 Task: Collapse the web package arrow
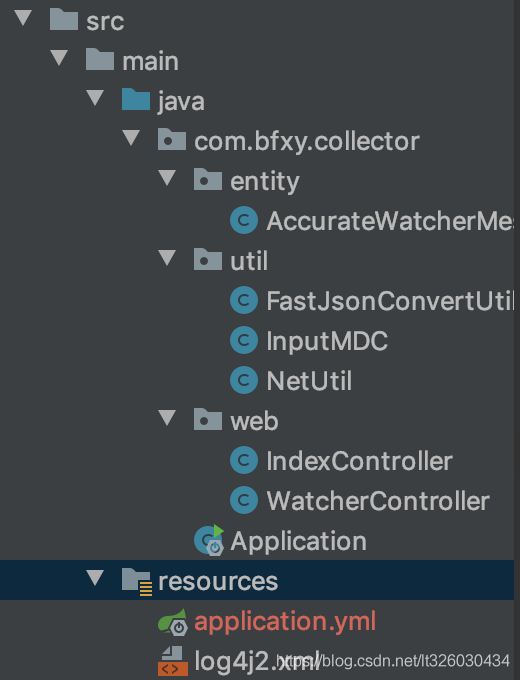coord(167,418)
